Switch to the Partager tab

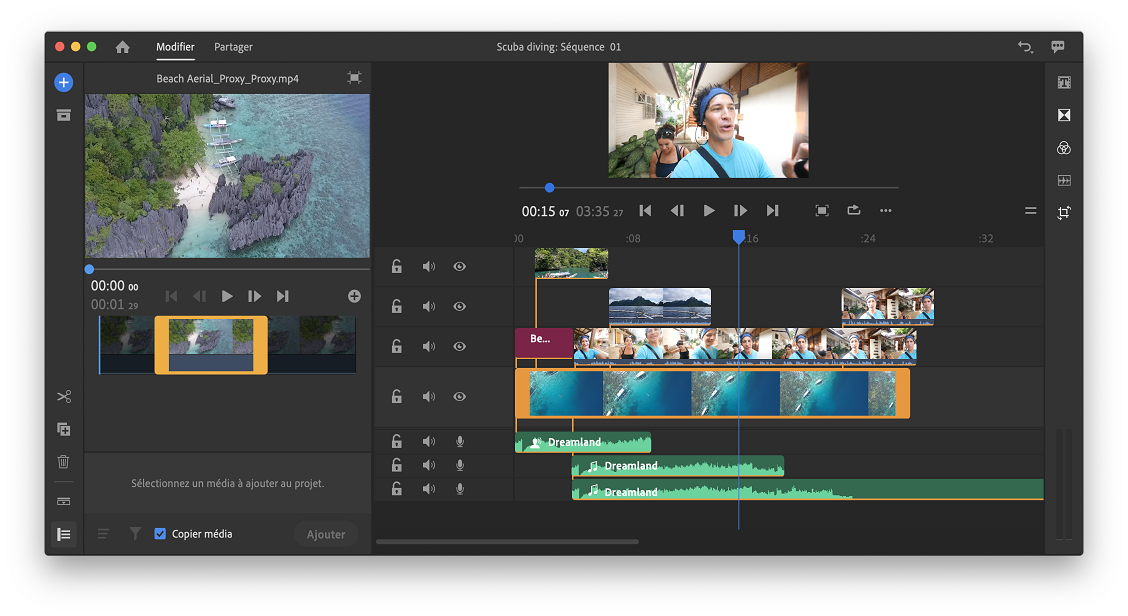pos(233,47)
